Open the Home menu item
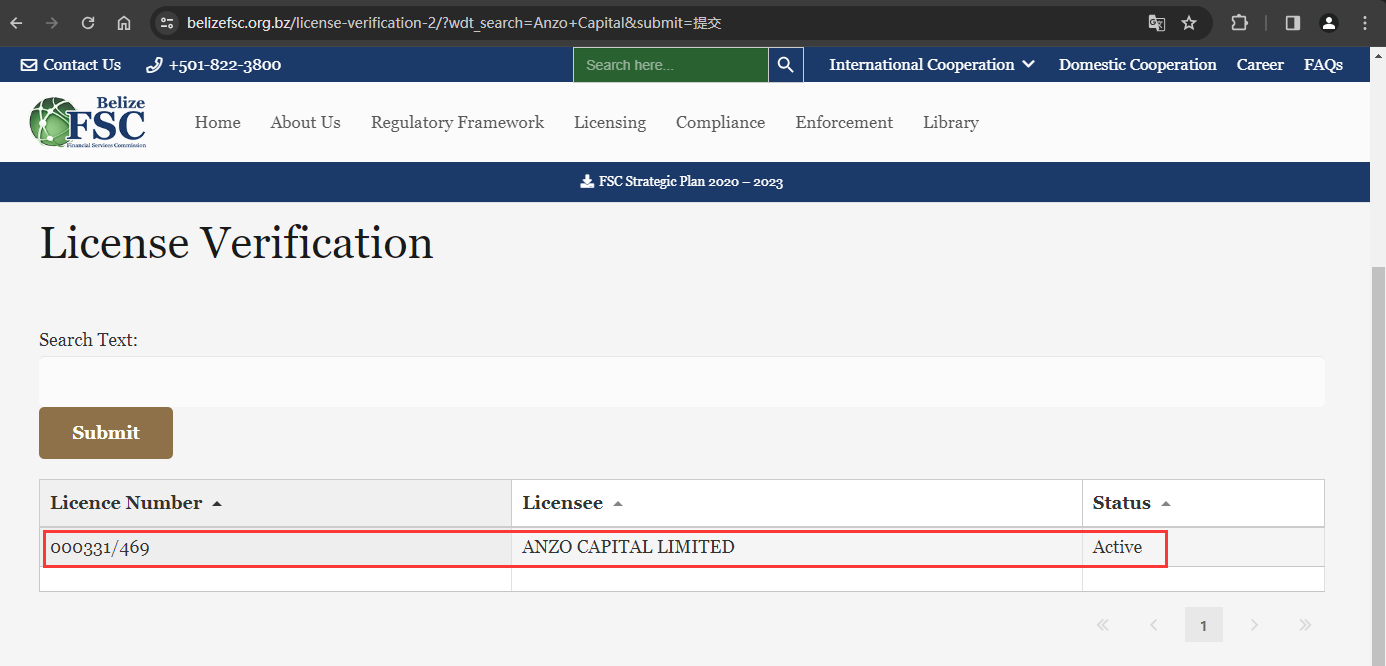 coord(217,122)
